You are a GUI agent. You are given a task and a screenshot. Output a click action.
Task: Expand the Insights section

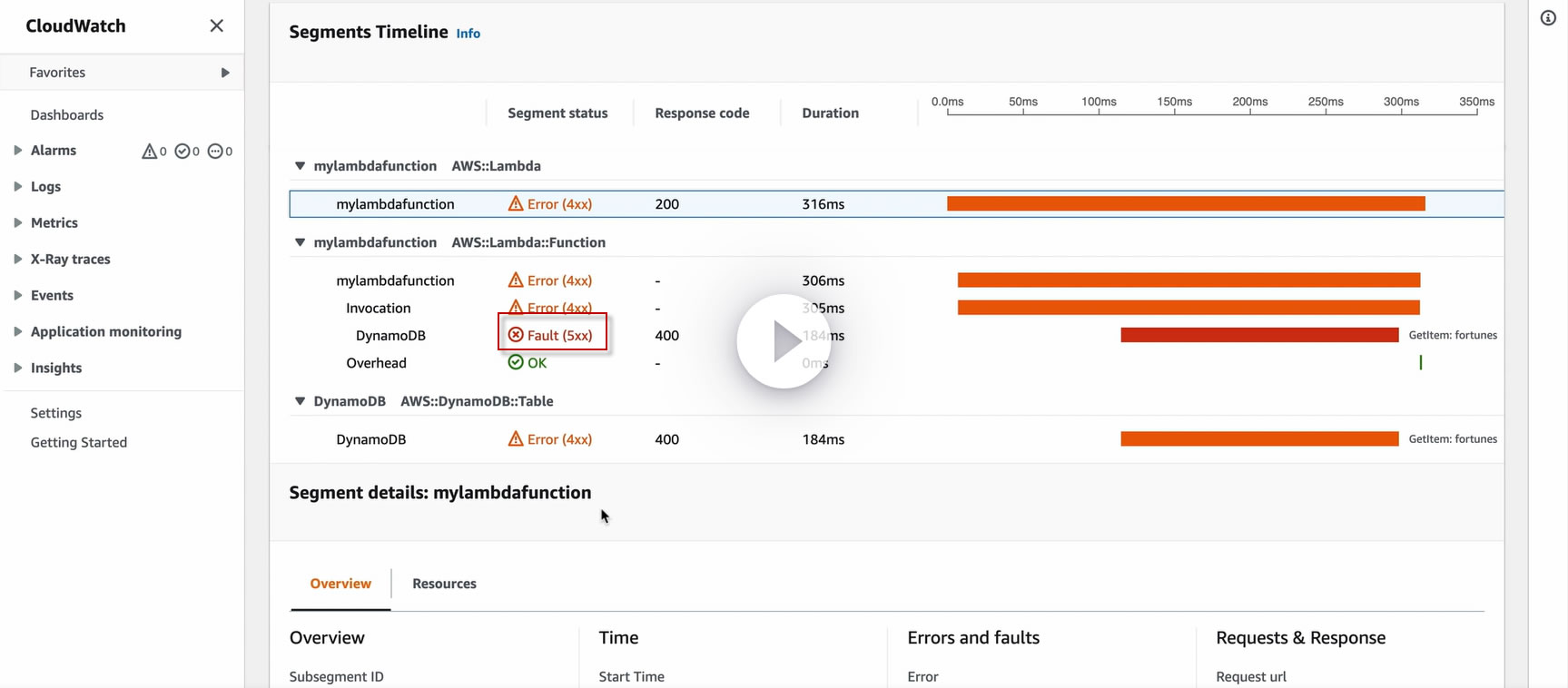[x=17, y=368]
